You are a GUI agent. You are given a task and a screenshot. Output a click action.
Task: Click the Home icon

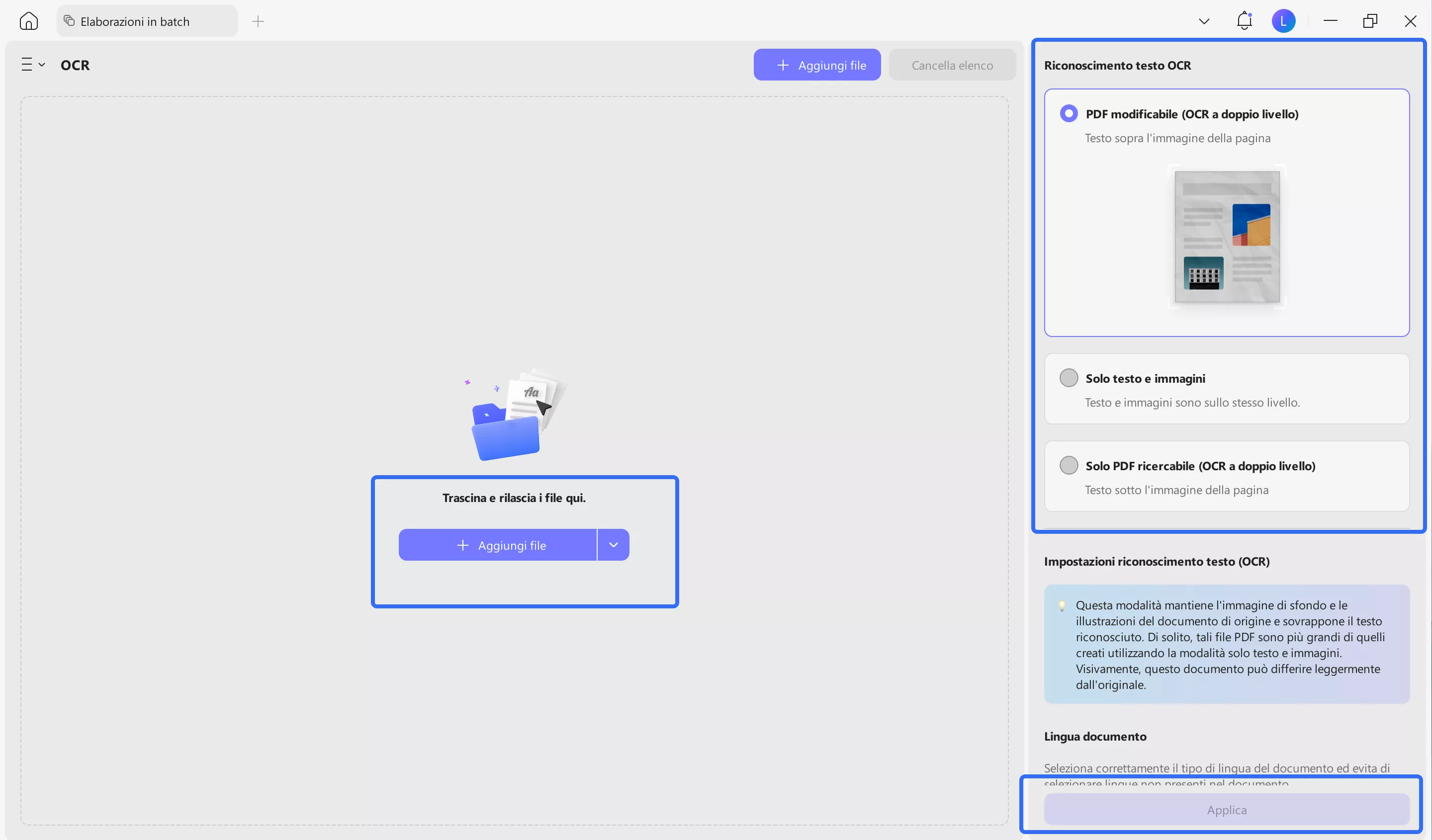(x=28, y=21)
